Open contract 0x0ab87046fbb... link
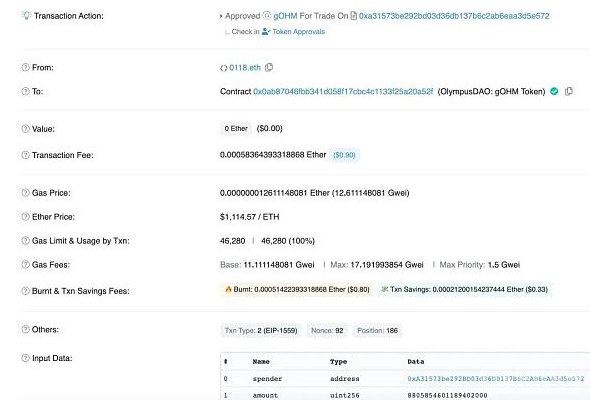This screenshot has height=400, width=590. (343, 91)
